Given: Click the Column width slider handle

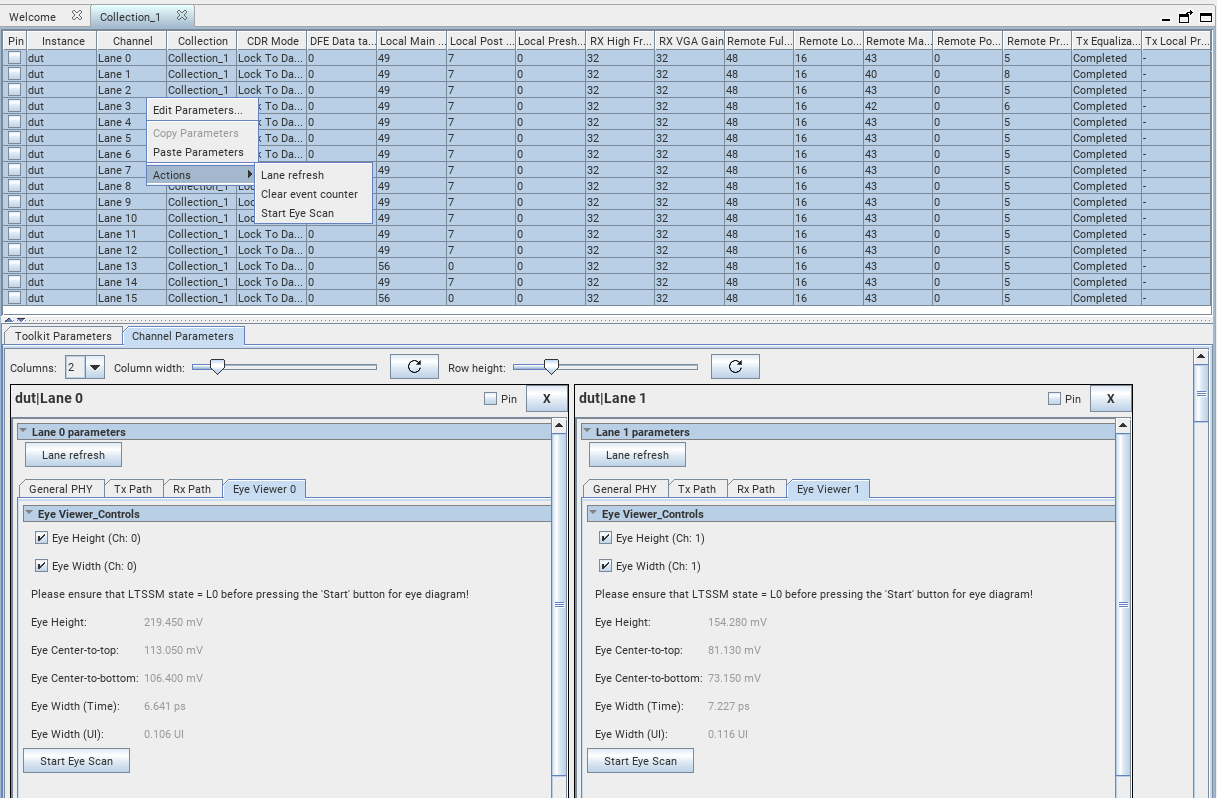Looking at the screenshot, I should point(216,367).
